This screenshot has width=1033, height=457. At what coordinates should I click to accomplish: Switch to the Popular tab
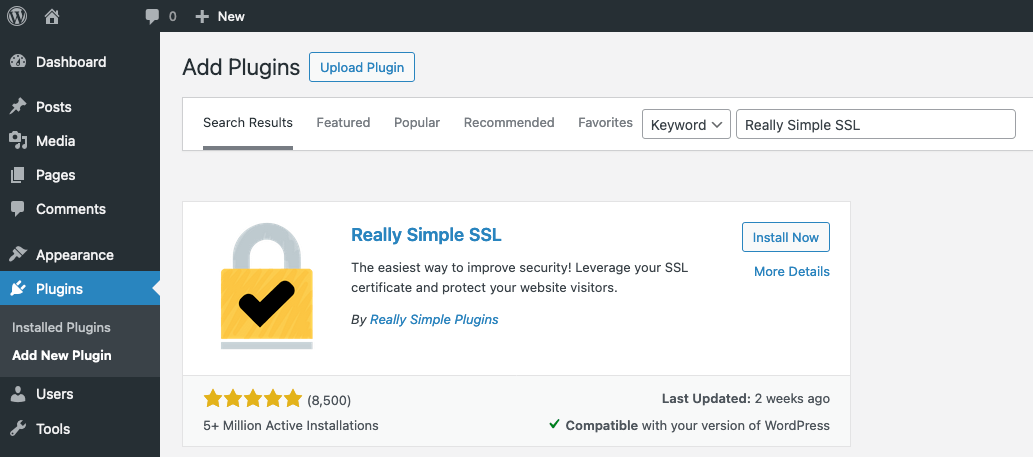click(417, 123)
